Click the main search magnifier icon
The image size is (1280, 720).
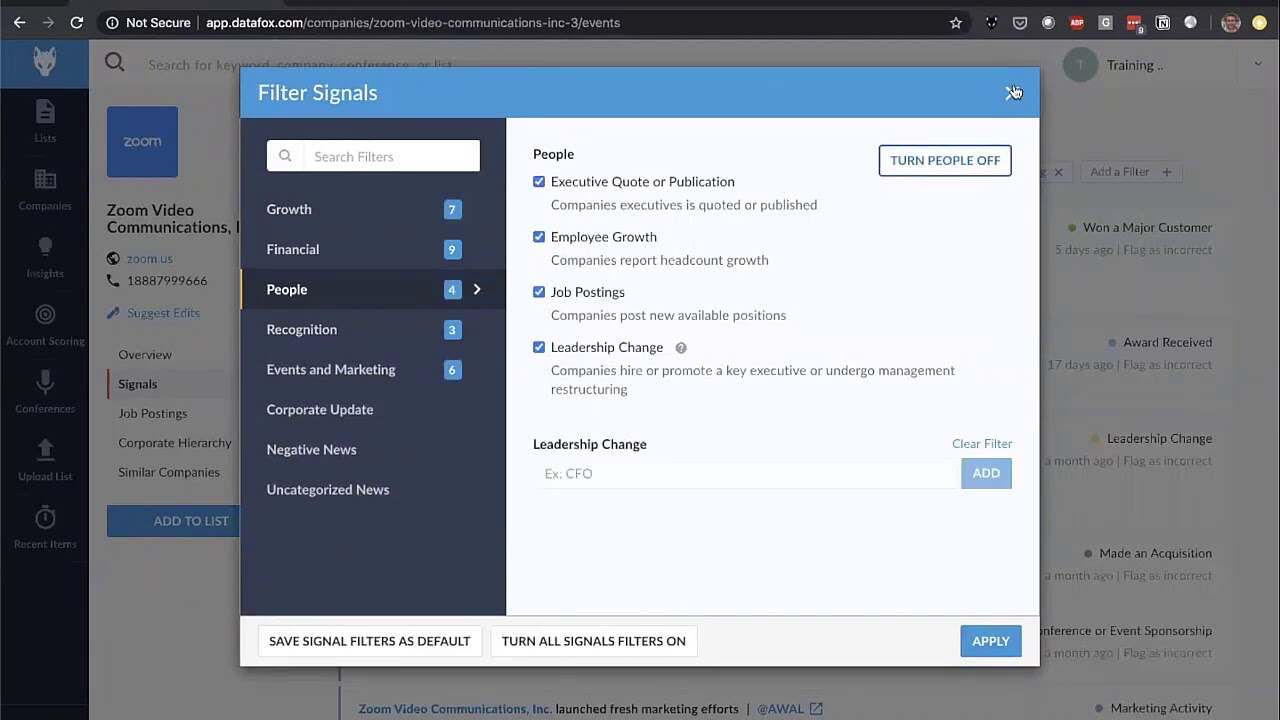115,64
